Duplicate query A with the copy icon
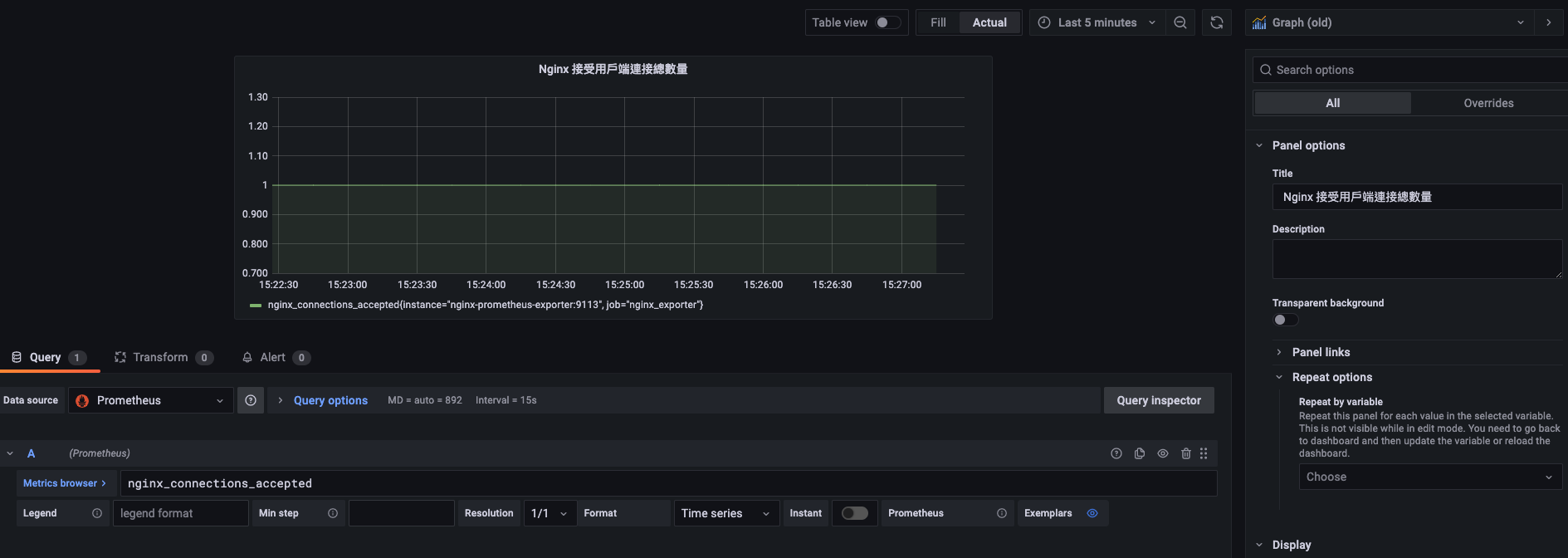 pos(1140,453)
